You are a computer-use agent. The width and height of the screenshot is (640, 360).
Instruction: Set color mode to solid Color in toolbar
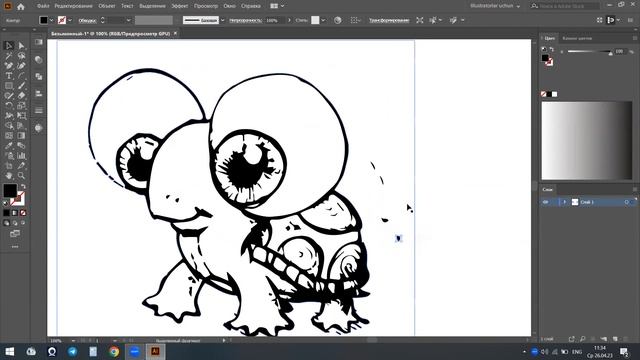7,213
